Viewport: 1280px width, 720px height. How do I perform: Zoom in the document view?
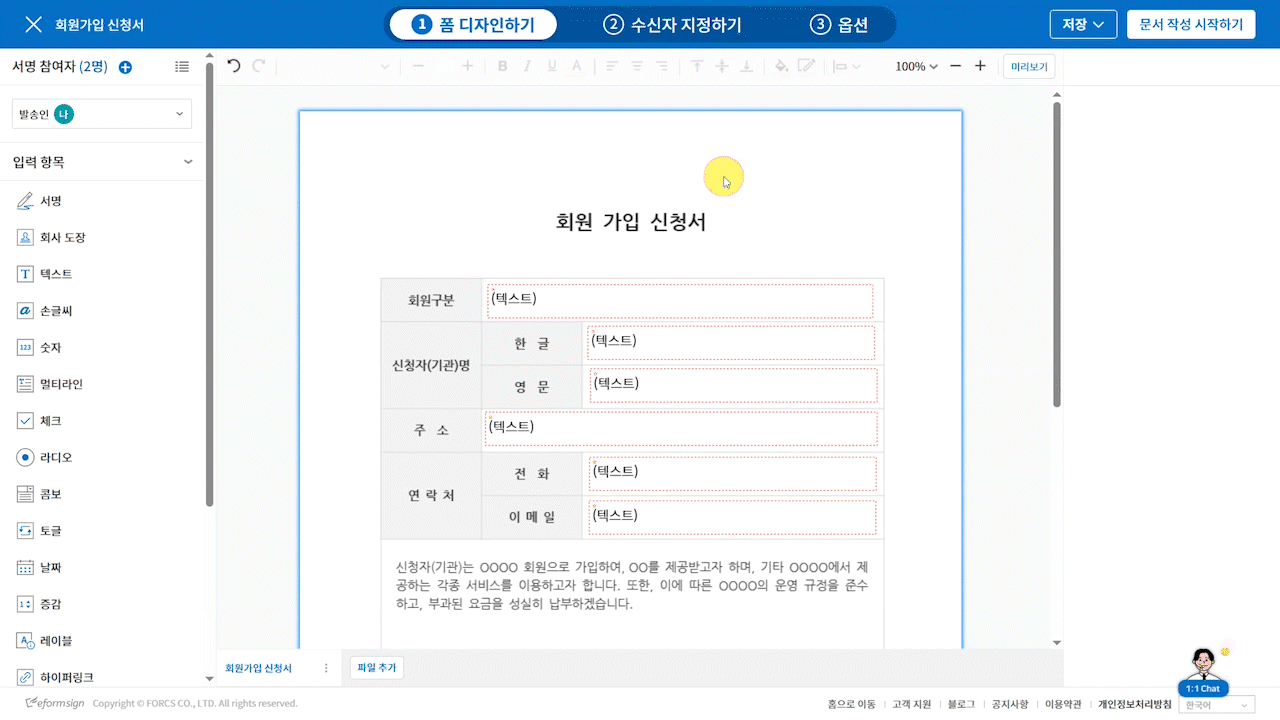(x=980, y=66)
